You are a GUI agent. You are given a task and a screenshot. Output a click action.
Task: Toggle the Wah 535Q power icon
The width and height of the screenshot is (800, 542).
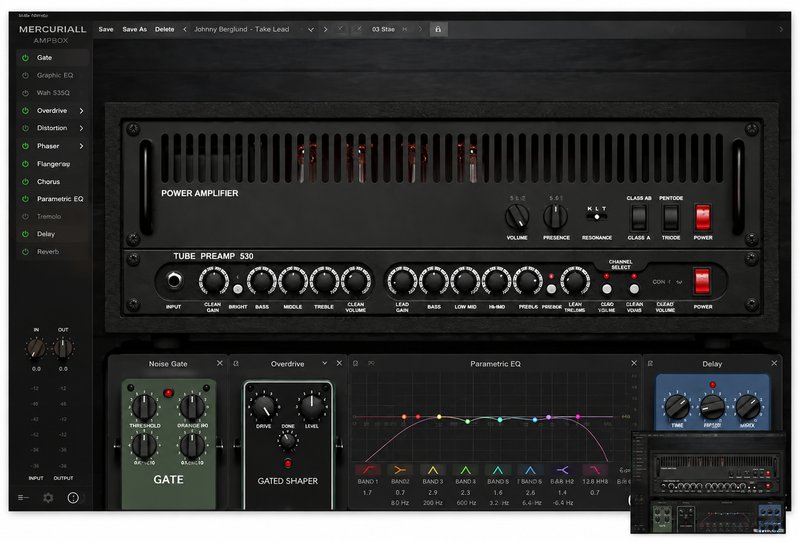tap(25, 93)
